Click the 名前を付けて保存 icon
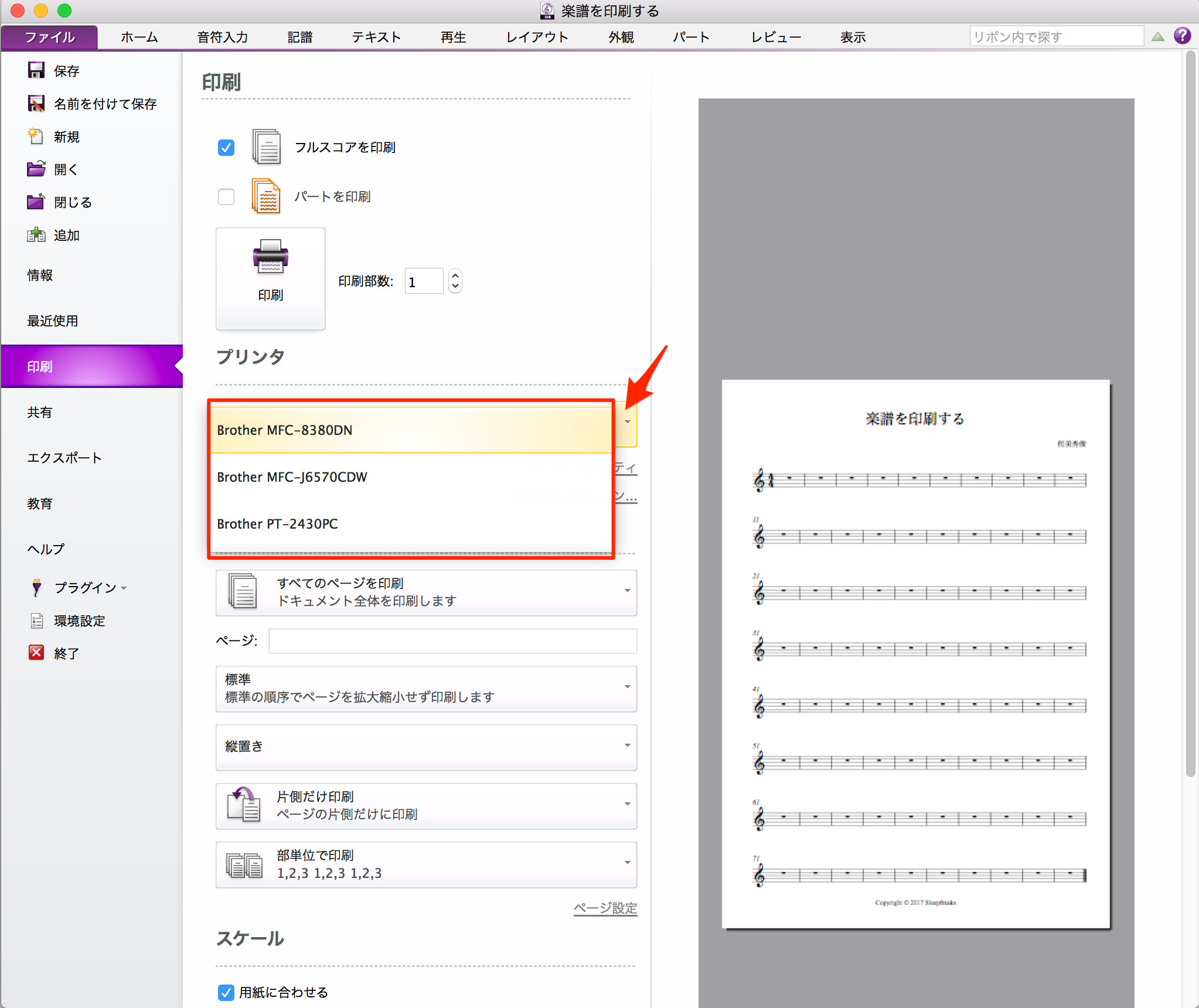1199x1008 pixels. pos(36,103)
